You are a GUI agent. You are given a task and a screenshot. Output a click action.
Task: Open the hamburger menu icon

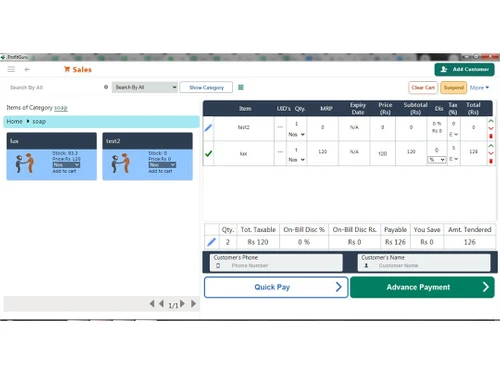click(x=11, y=69)
